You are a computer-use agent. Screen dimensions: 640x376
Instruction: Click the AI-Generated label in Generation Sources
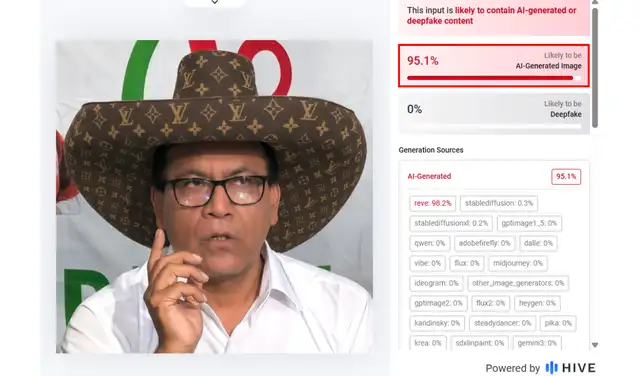pyautogui.click(x=429, y=176)
